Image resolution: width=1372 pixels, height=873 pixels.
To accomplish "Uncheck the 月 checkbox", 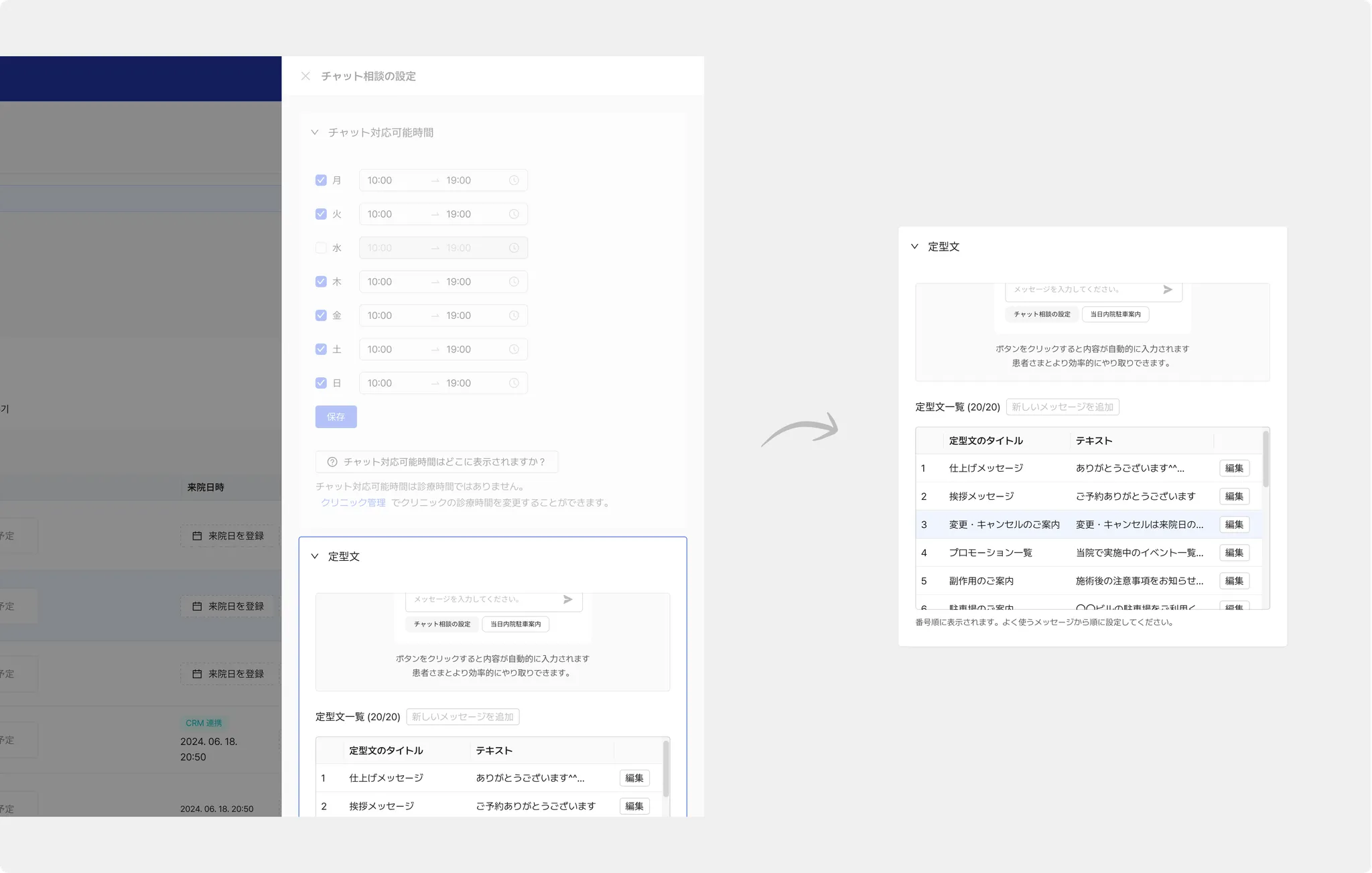I will tap(321, 180).
